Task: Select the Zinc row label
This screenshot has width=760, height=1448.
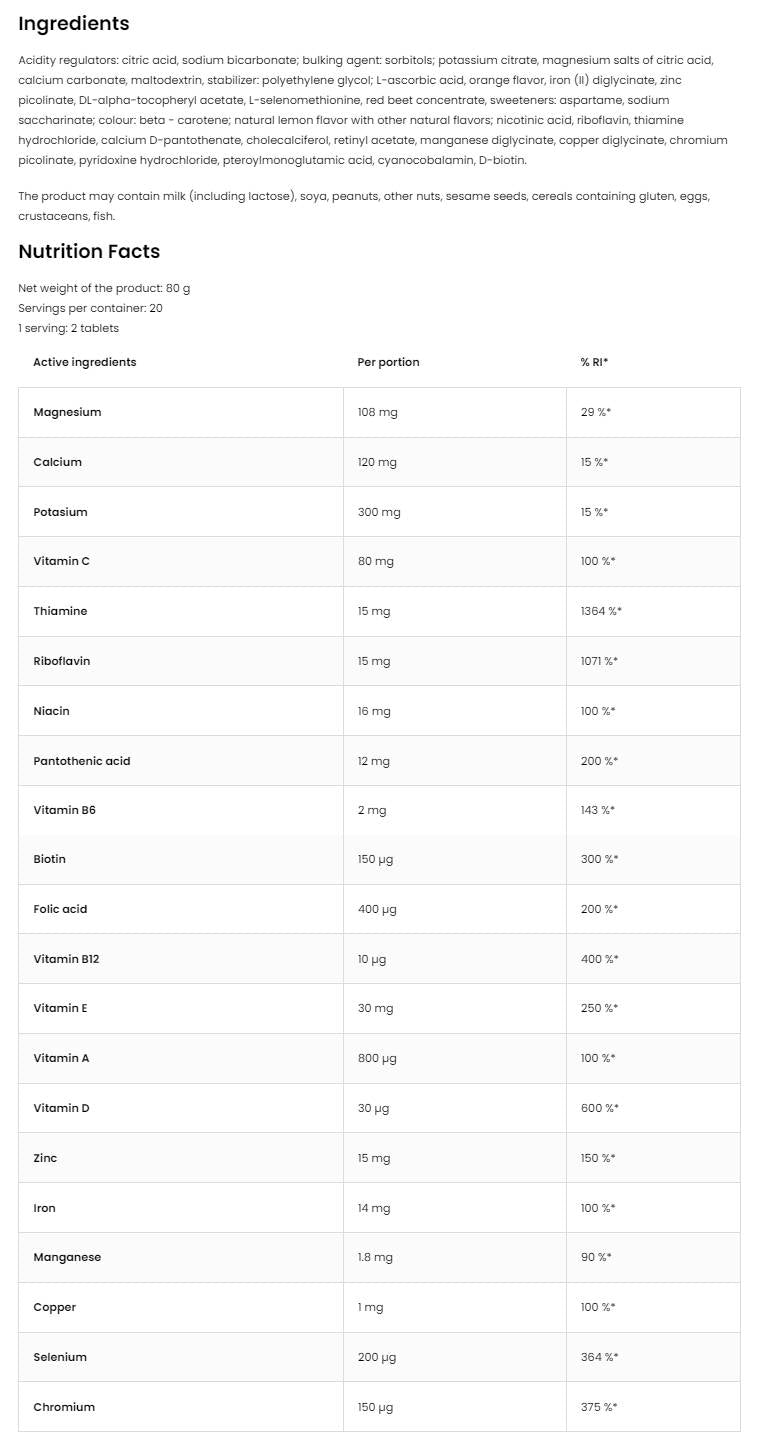Action: [45, 1158]
